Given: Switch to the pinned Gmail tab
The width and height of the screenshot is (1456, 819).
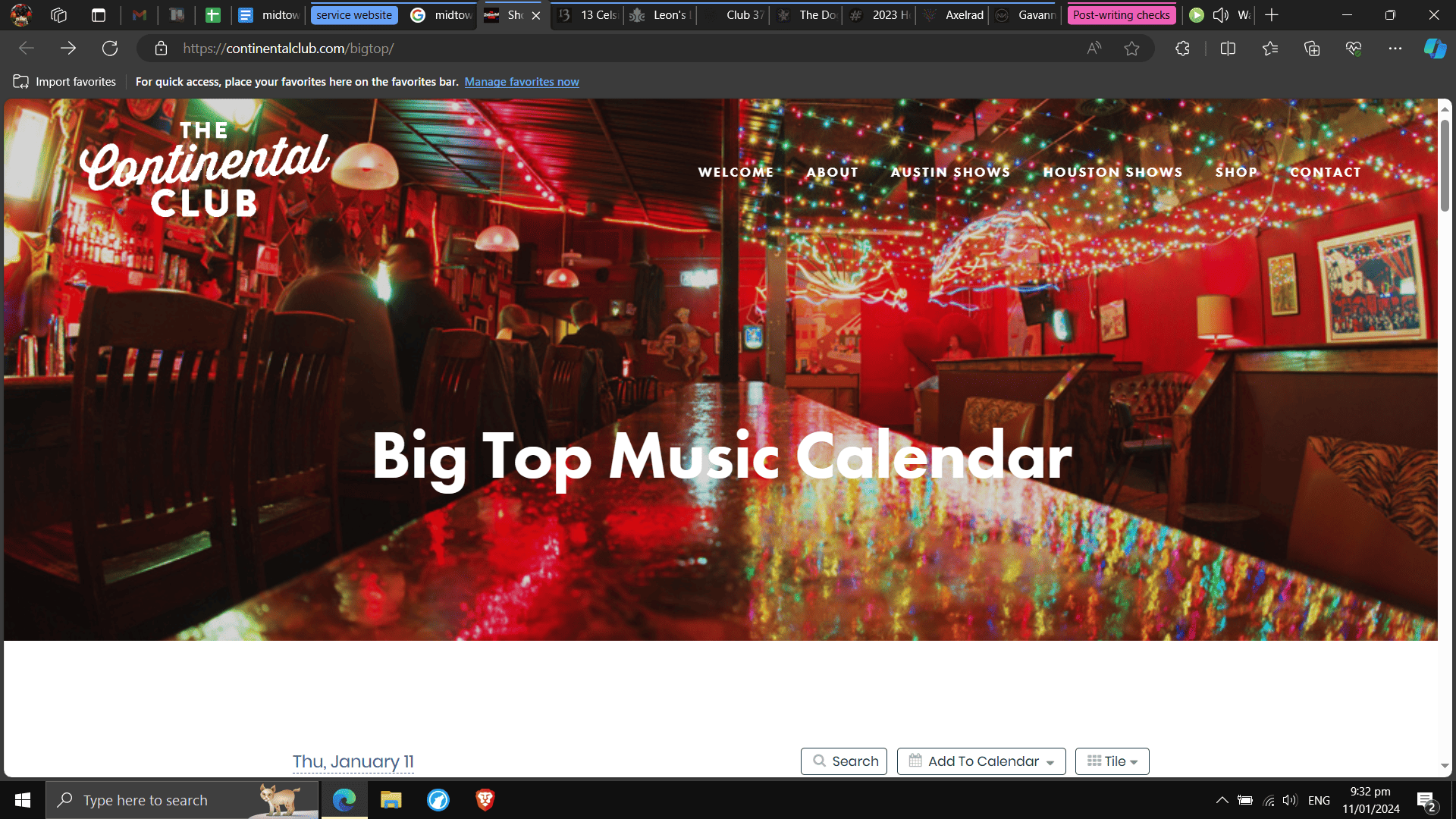Looking at the screenshot, I should [140, 15].
